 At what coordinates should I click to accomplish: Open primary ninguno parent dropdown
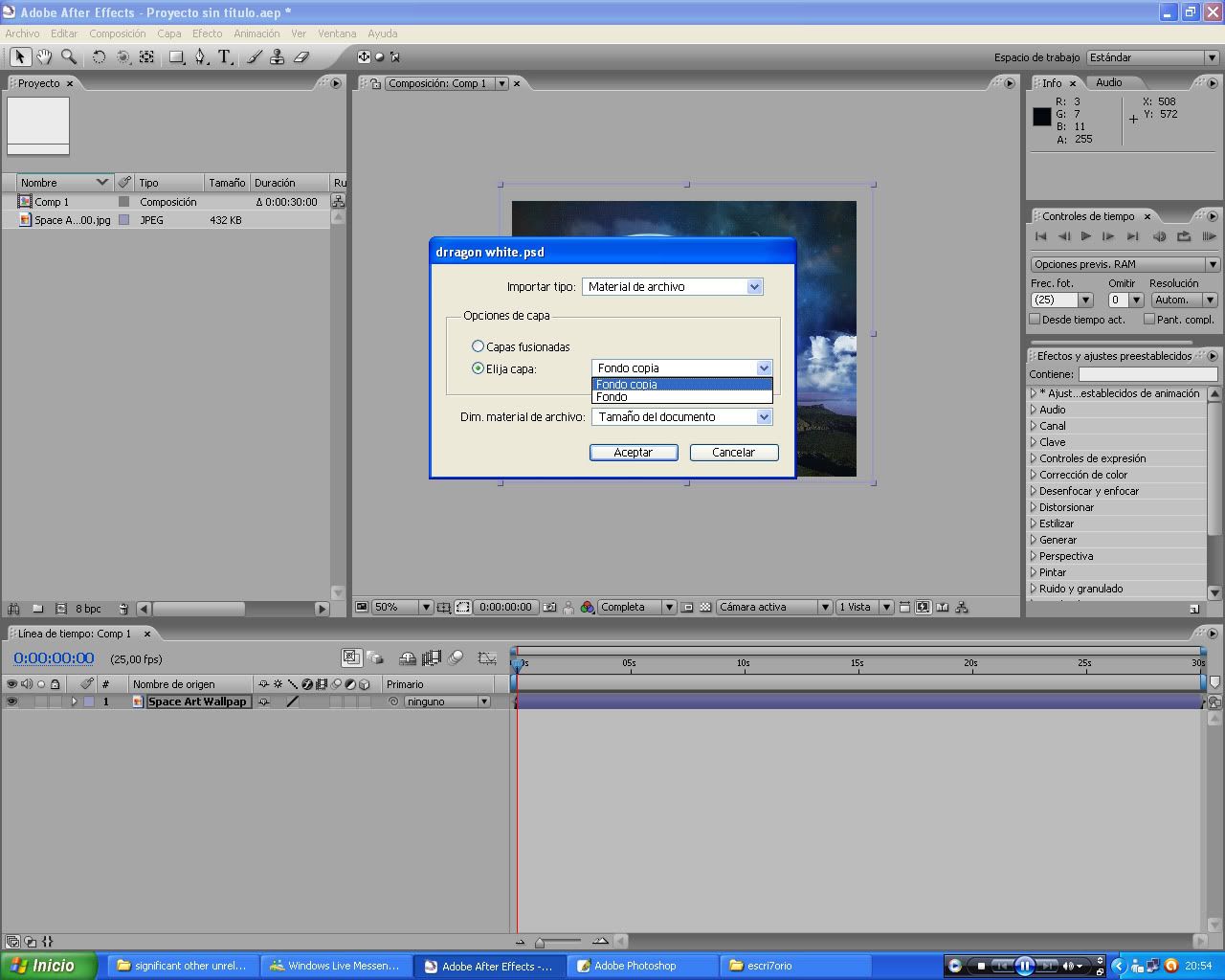446,702
